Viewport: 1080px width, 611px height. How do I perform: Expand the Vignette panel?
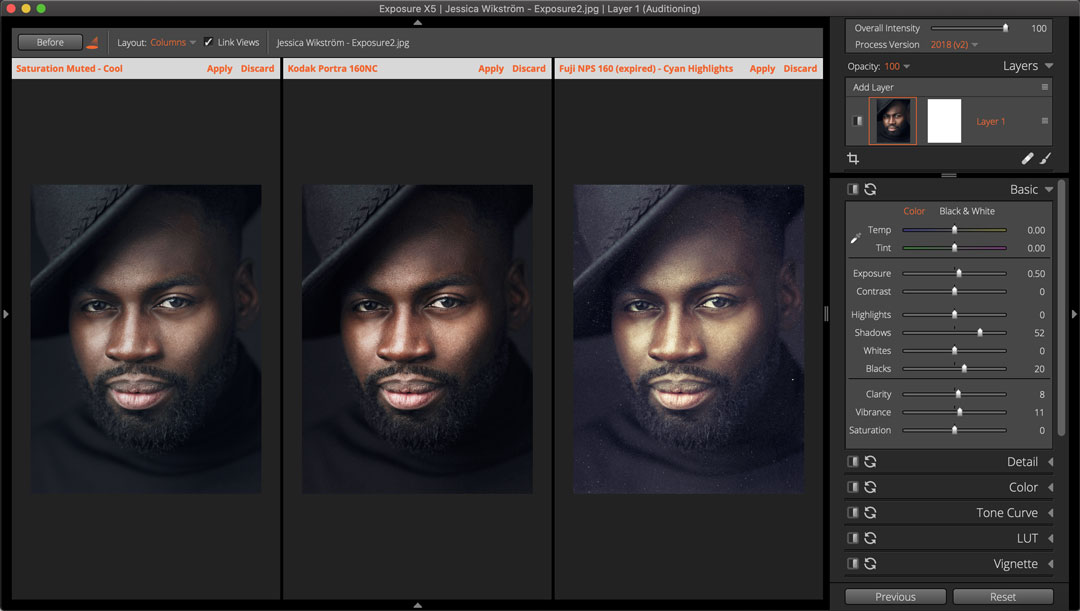coord(1050,563)
